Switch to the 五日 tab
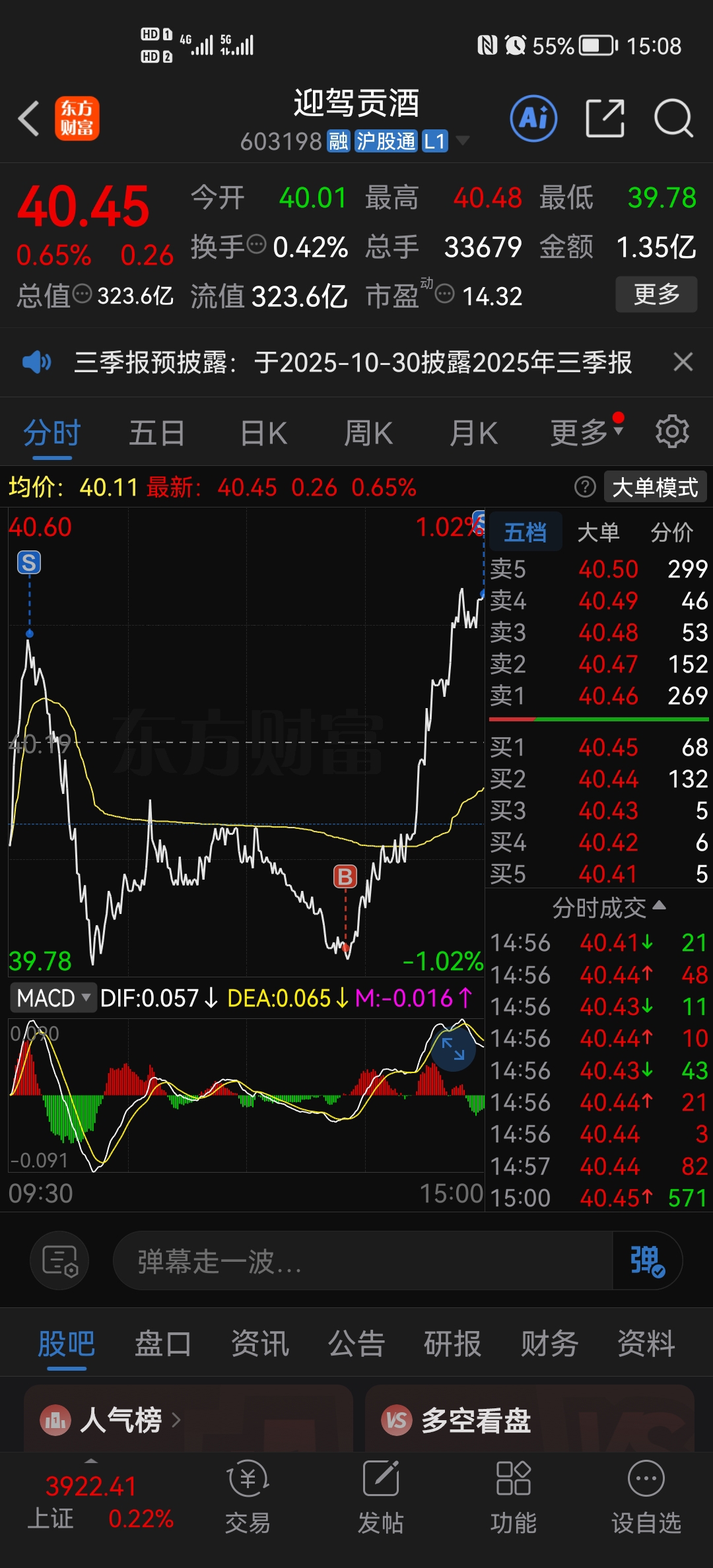Screen dimensions: 713x1568 [x=157, y=434]
